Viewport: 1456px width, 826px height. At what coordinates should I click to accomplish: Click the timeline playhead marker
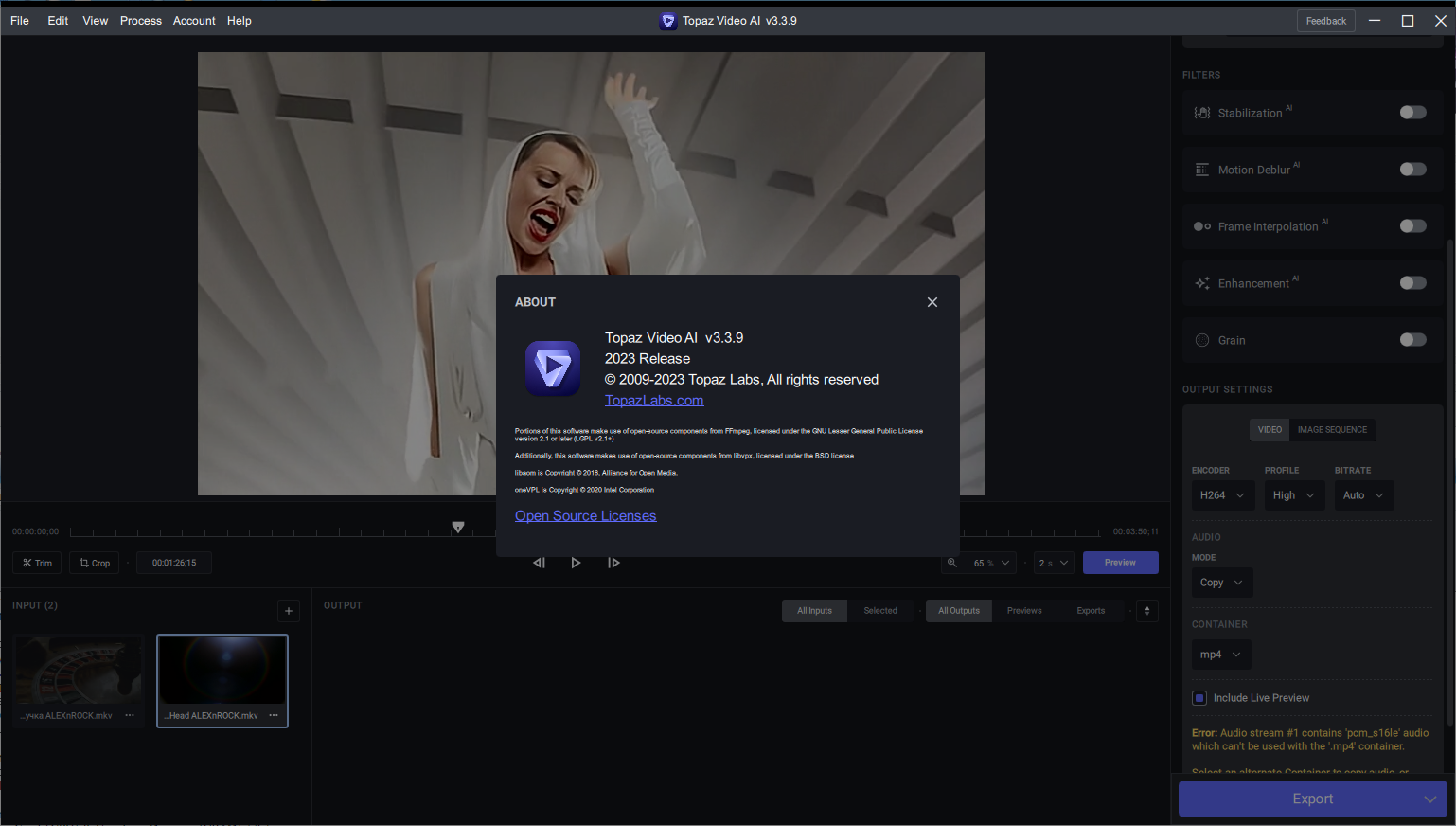tap(458, 527)
